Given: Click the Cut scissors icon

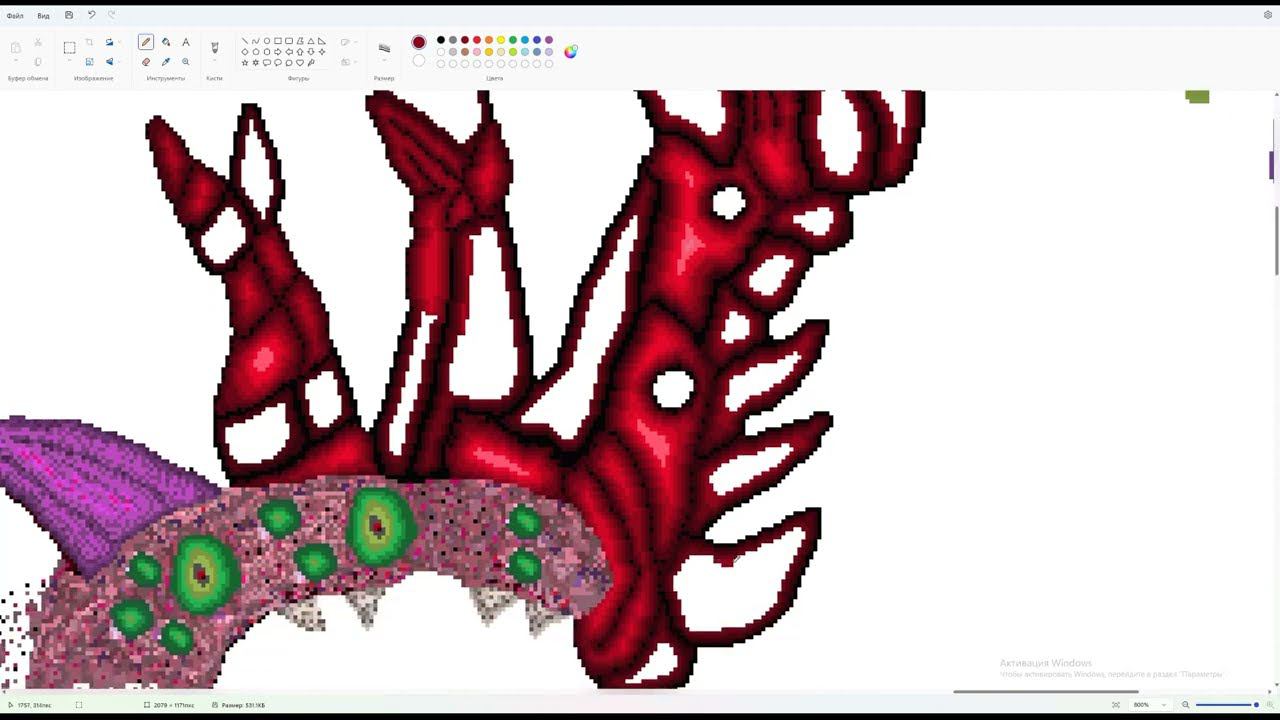Looking at the screenshot, I should coord(38,43).
